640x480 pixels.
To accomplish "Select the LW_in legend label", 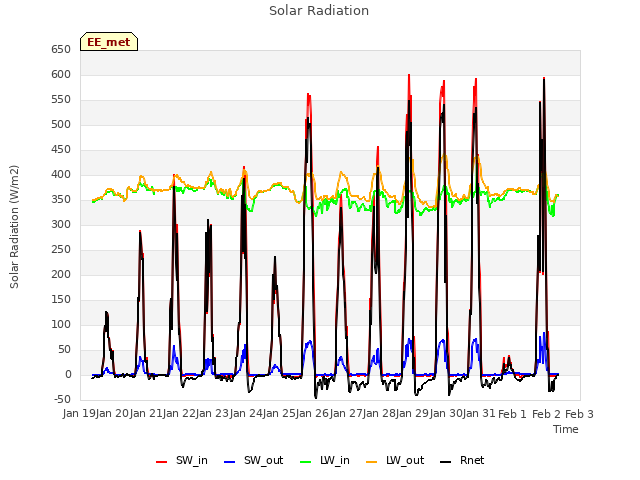I will [335, 460].
